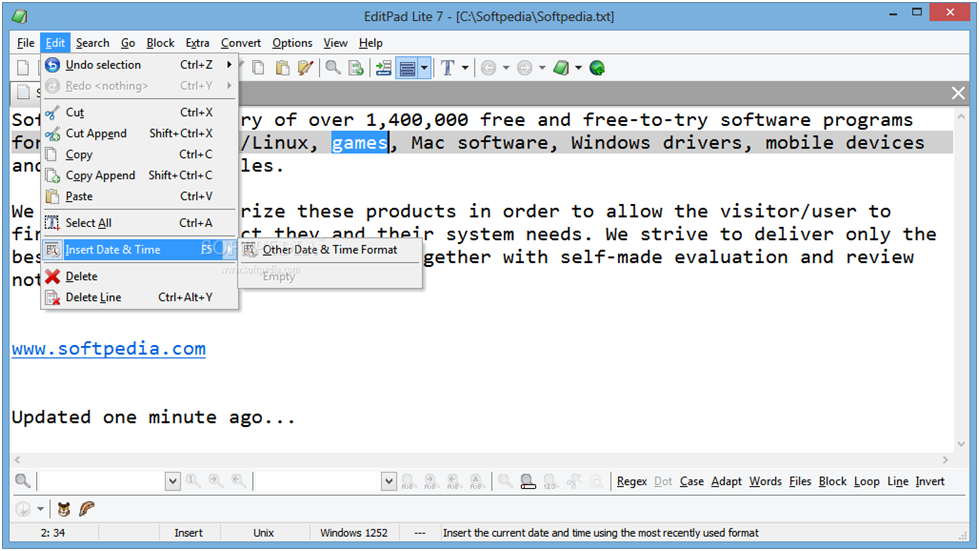Click the feather quill icon
This screenshot has width=979, height=551.
(87, 509)
